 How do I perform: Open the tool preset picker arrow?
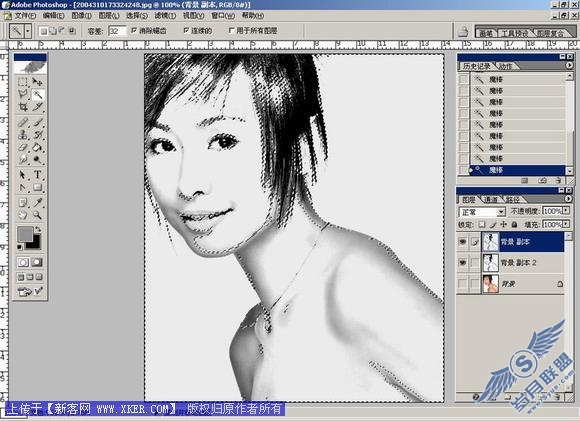coord(28,31)
